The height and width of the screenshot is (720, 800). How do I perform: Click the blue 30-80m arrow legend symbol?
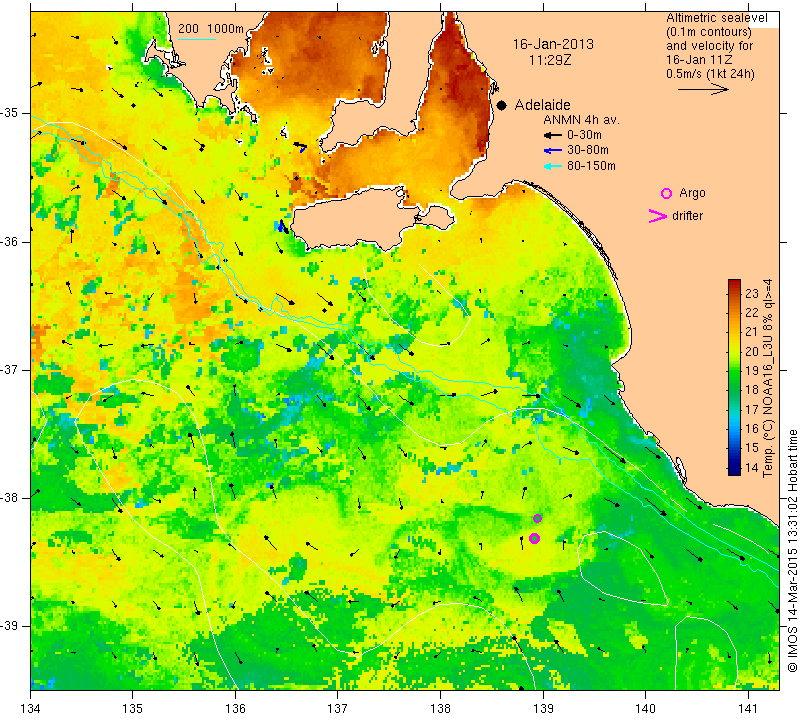point(553,150)
